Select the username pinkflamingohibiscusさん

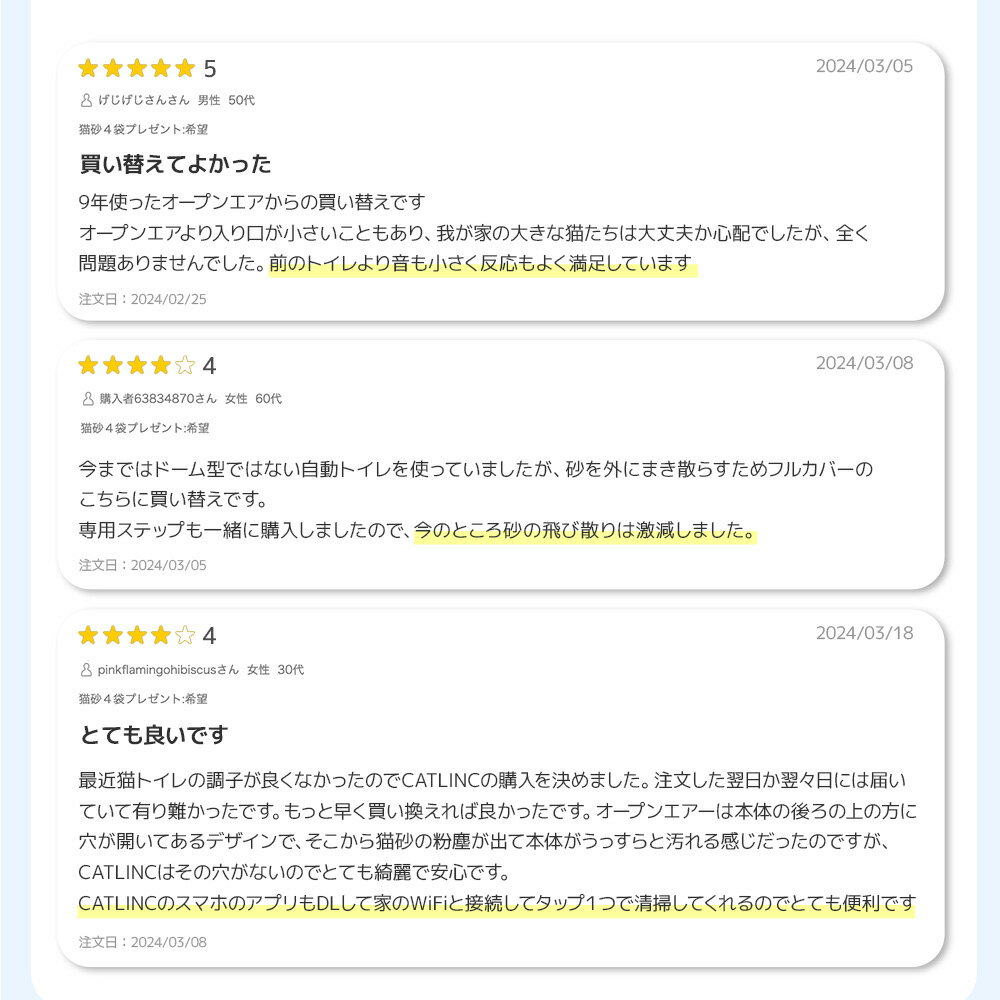(168, 669)
